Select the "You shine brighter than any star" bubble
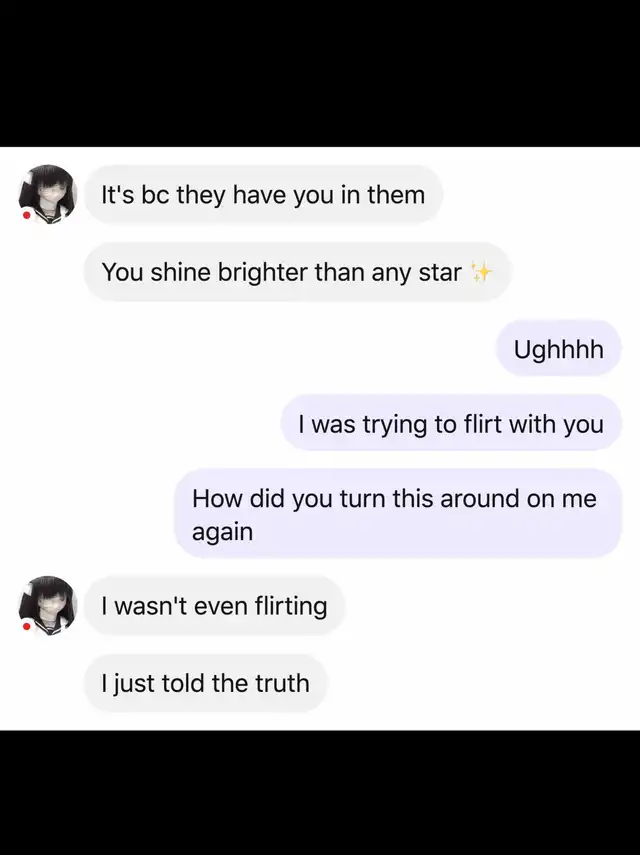The height and width of the screenshot is (855, 640). point(298,272)
